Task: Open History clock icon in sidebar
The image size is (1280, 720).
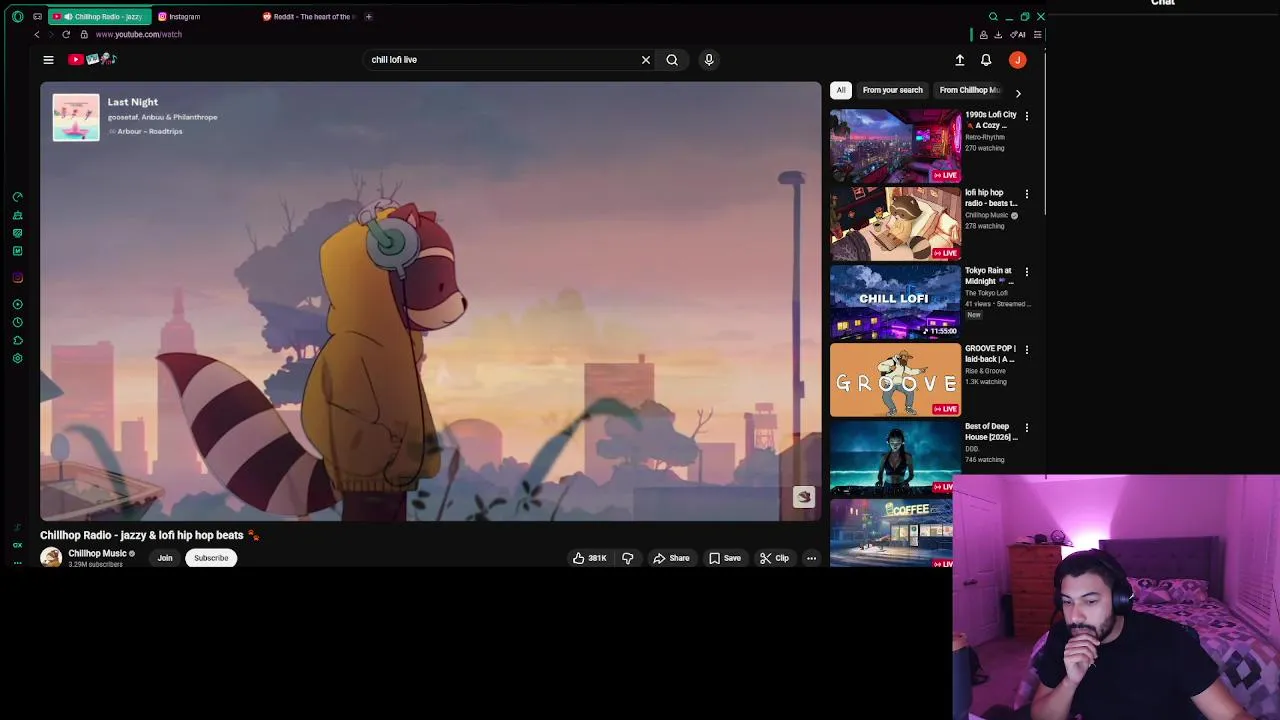Action: coord(17,322)
